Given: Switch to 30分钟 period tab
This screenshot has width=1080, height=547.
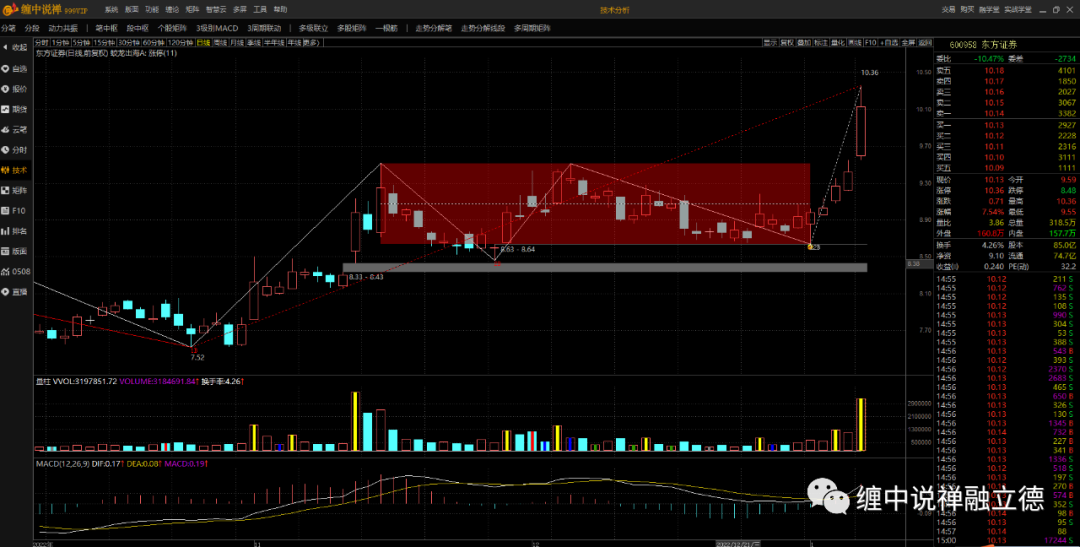Looking at the screenshot, I should pos(129,43).
